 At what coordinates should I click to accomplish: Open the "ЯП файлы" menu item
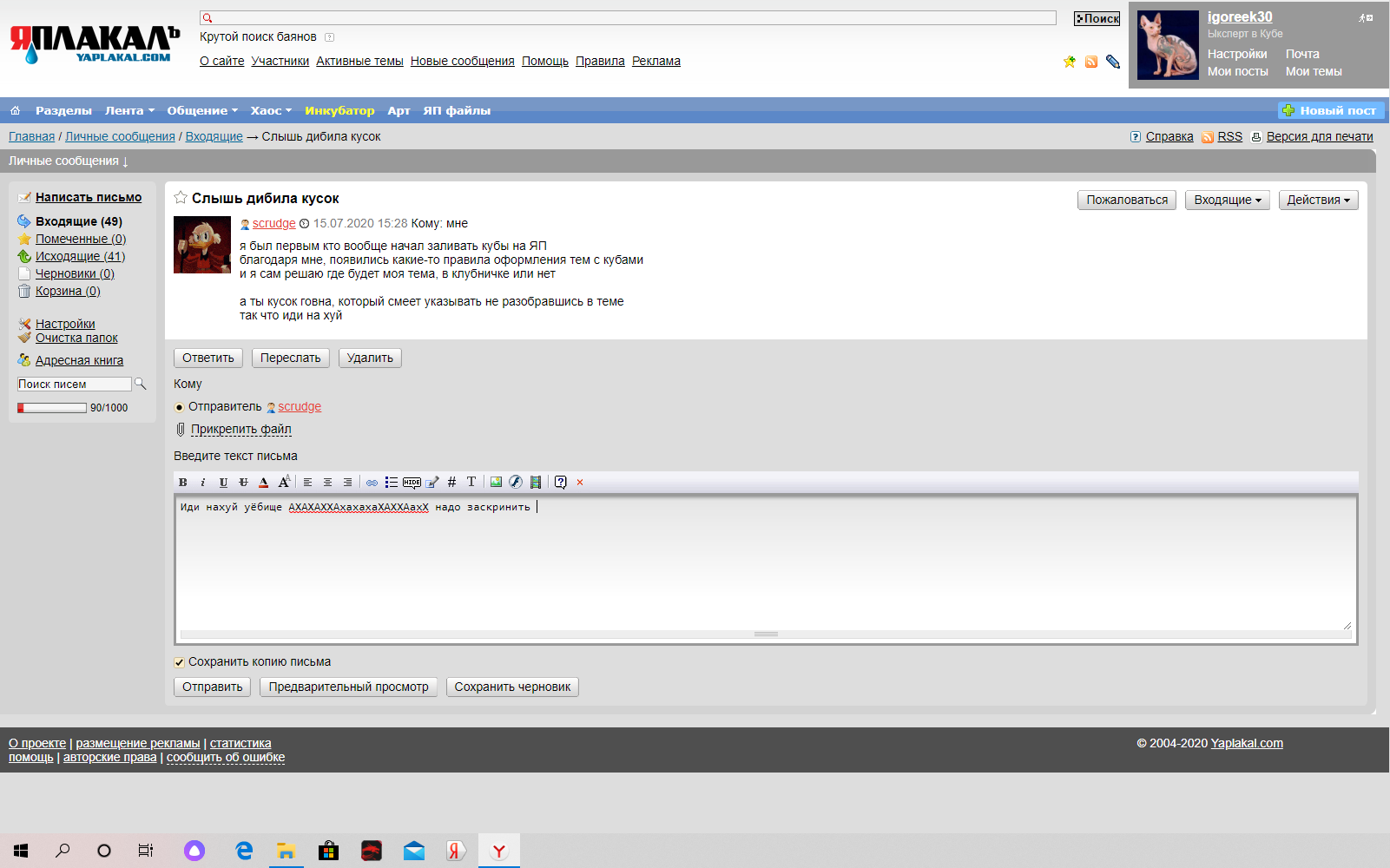[x=457, y=110]
